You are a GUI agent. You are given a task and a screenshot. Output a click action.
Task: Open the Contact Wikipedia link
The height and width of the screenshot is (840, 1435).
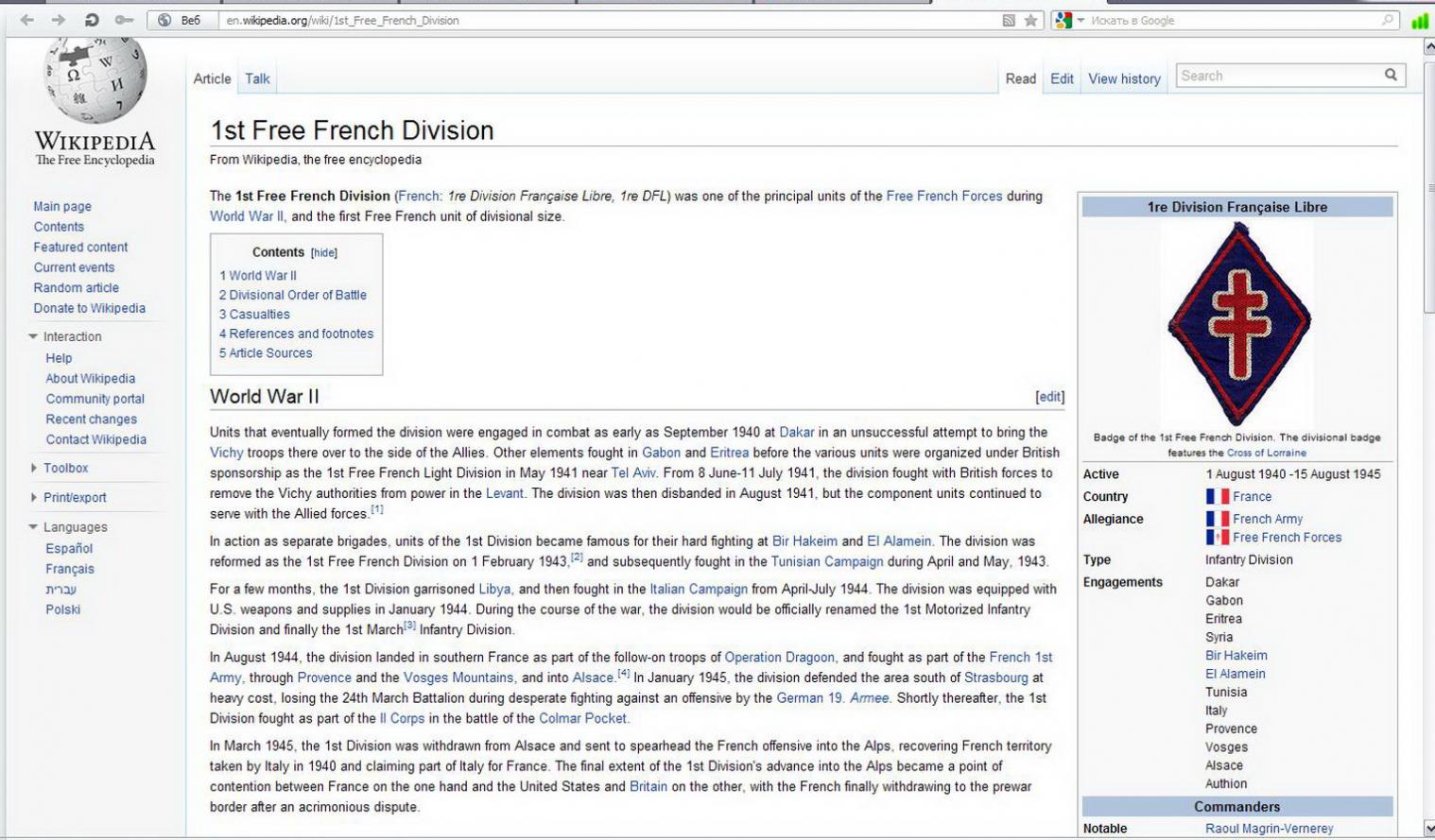point(95,439)
